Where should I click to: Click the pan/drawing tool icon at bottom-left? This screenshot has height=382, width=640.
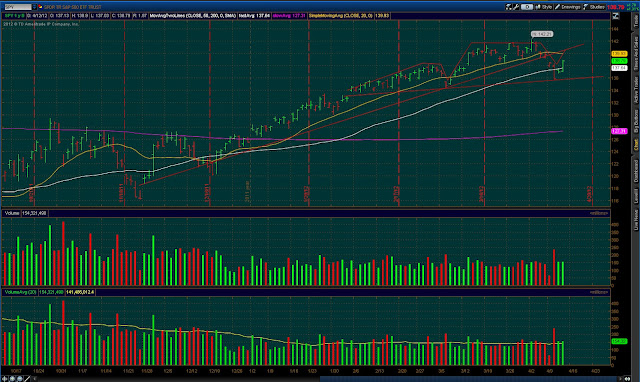27,379
